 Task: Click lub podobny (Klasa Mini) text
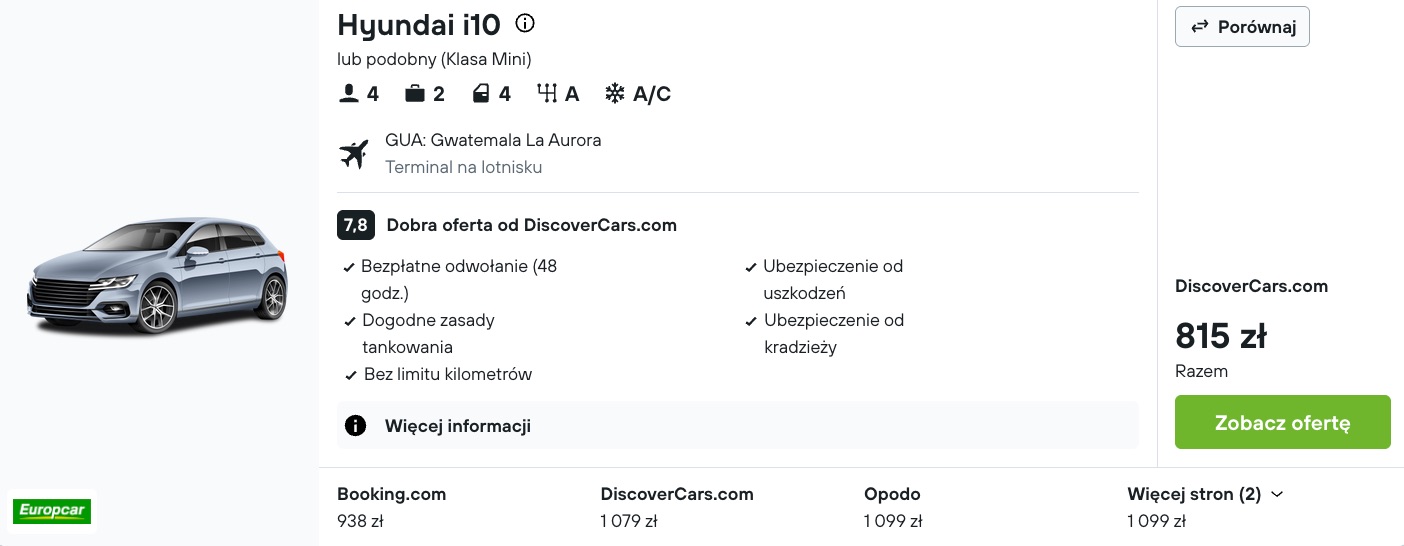click(x=434, y=59)
